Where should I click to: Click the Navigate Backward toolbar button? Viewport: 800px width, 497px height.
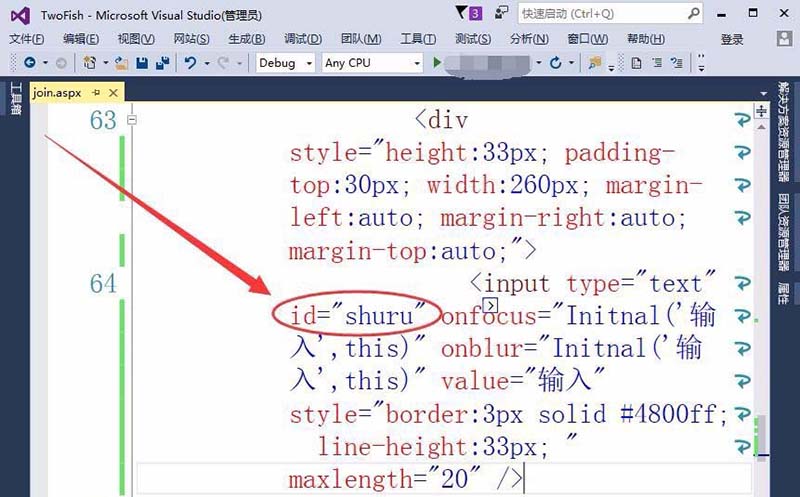coord(30,63)
